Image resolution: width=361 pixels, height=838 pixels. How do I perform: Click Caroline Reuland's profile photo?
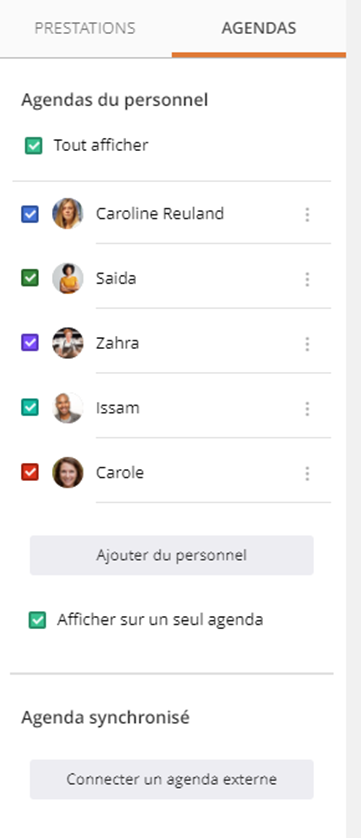[68, 214]
